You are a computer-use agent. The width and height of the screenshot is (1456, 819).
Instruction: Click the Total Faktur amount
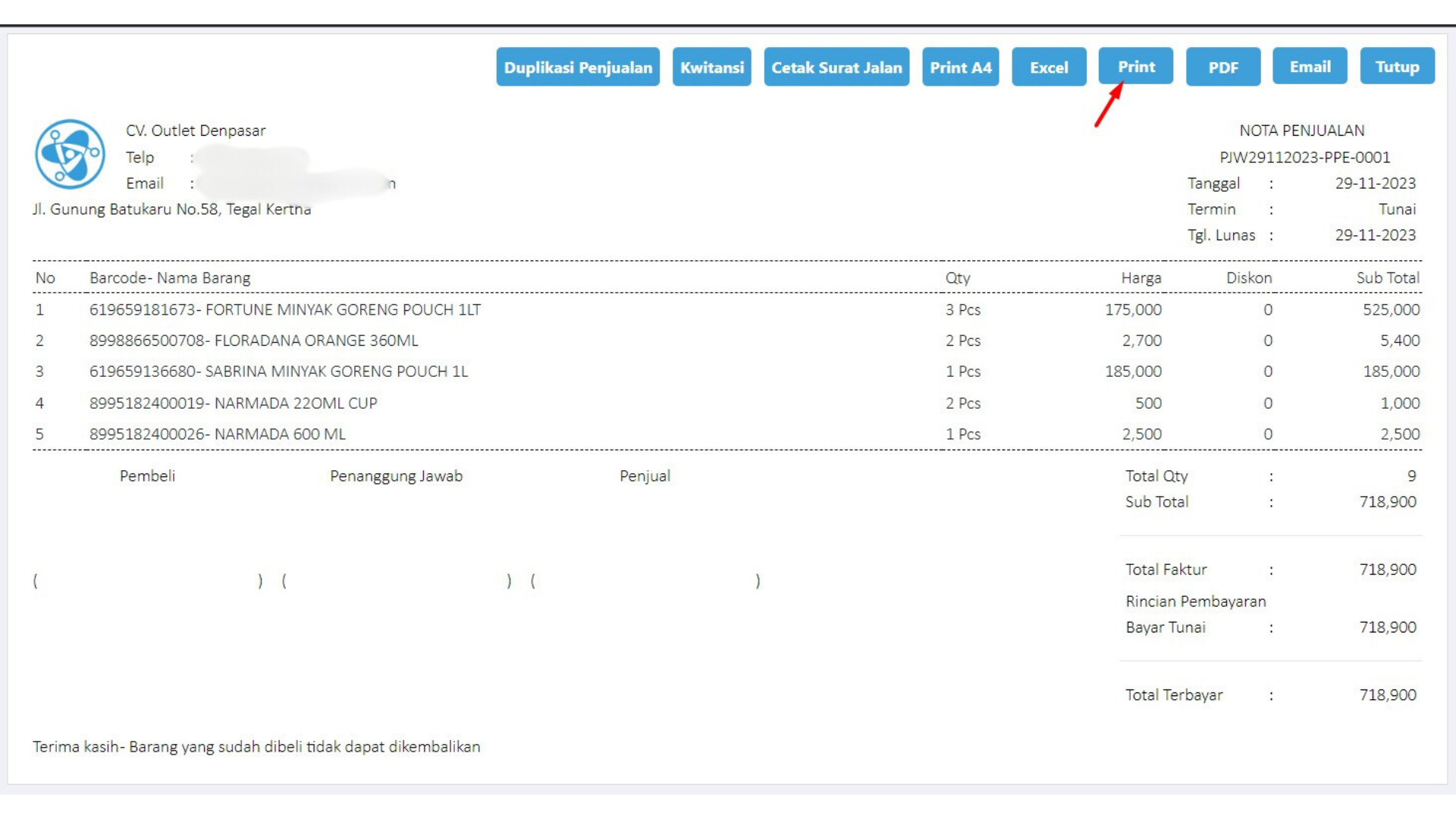pos(1388,570)
